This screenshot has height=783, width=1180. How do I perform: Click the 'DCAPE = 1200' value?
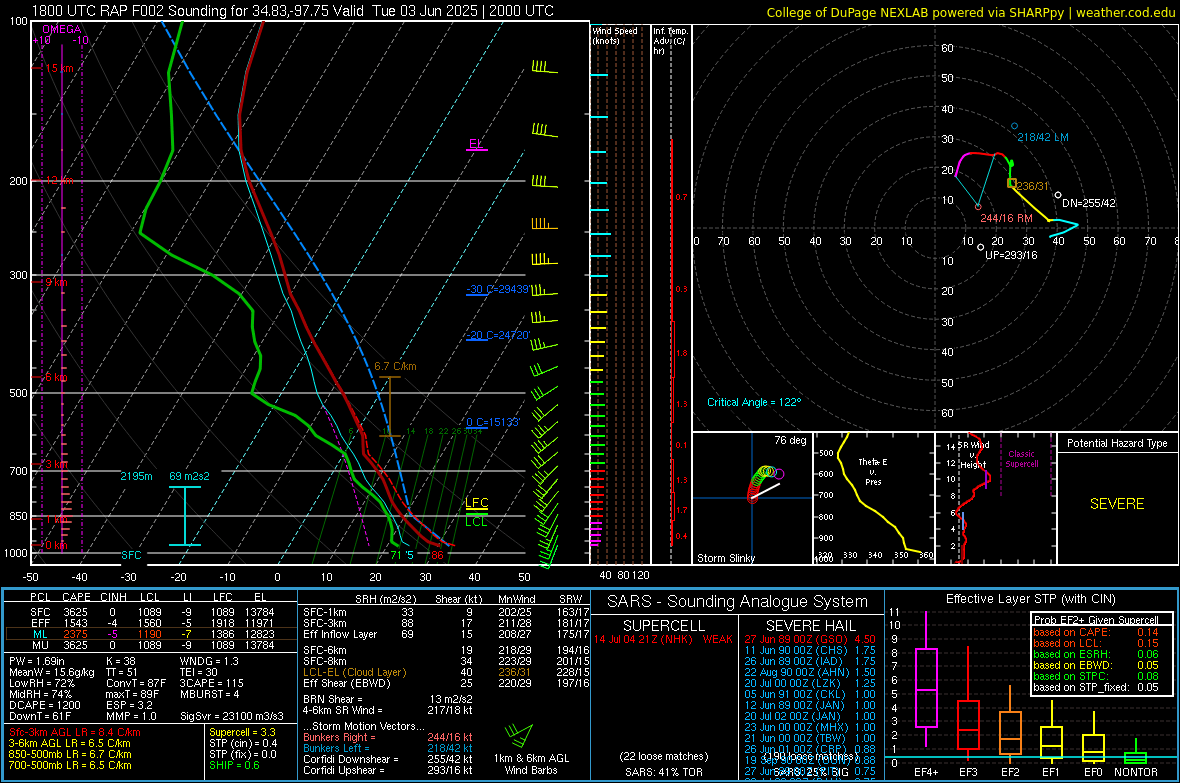point(44,705)
